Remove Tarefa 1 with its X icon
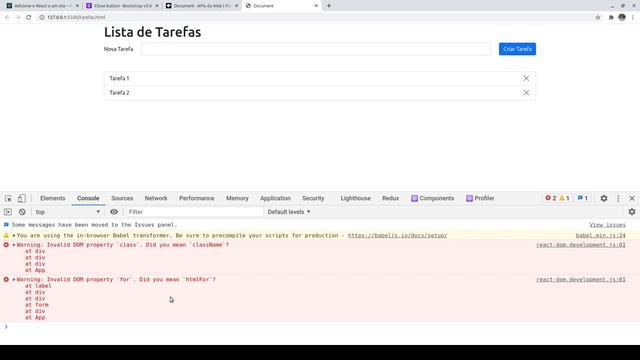This screenshot has height=360, width=640. 526,78
